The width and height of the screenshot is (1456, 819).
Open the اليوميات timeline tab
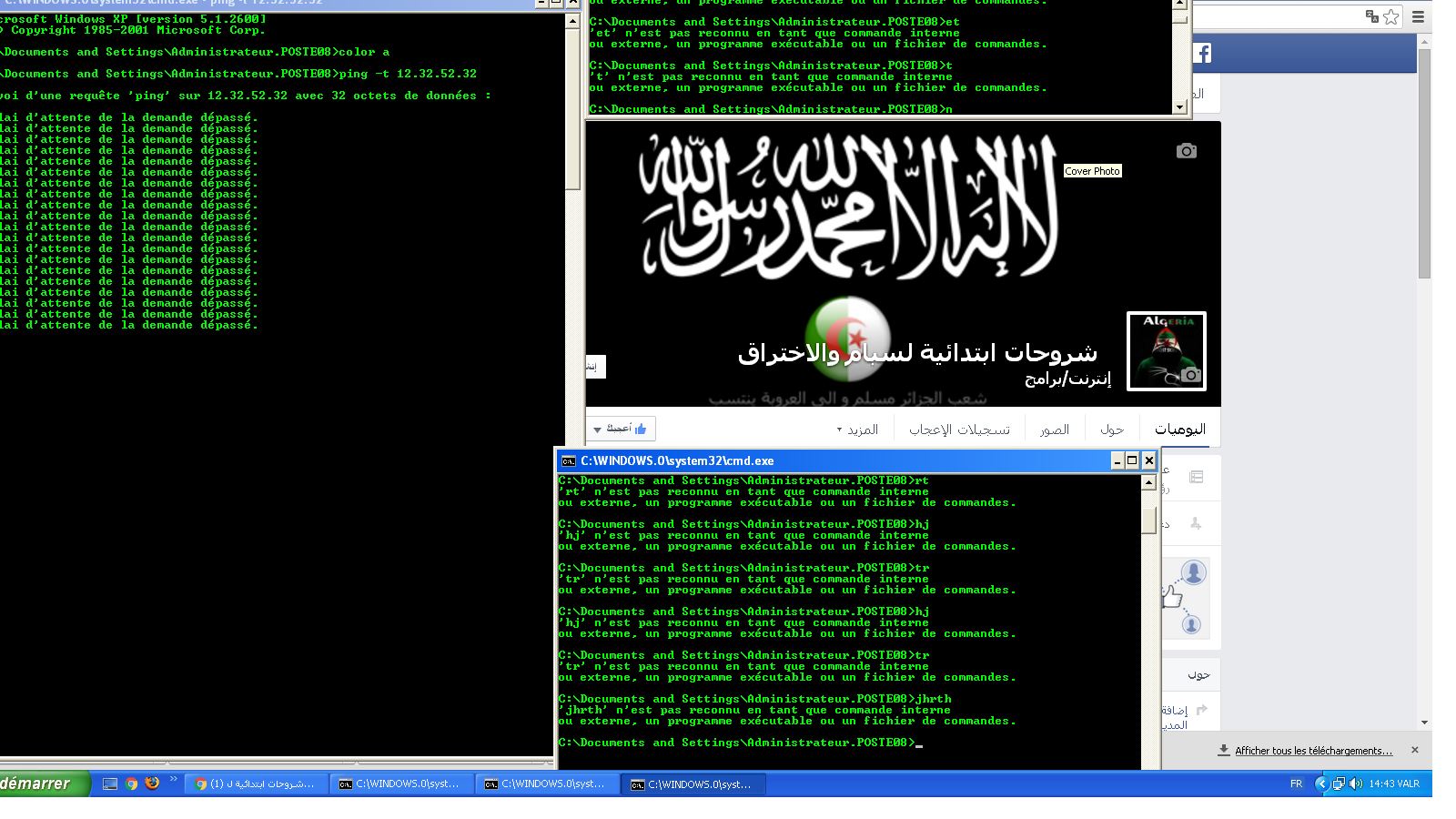tap(1180, 430)
